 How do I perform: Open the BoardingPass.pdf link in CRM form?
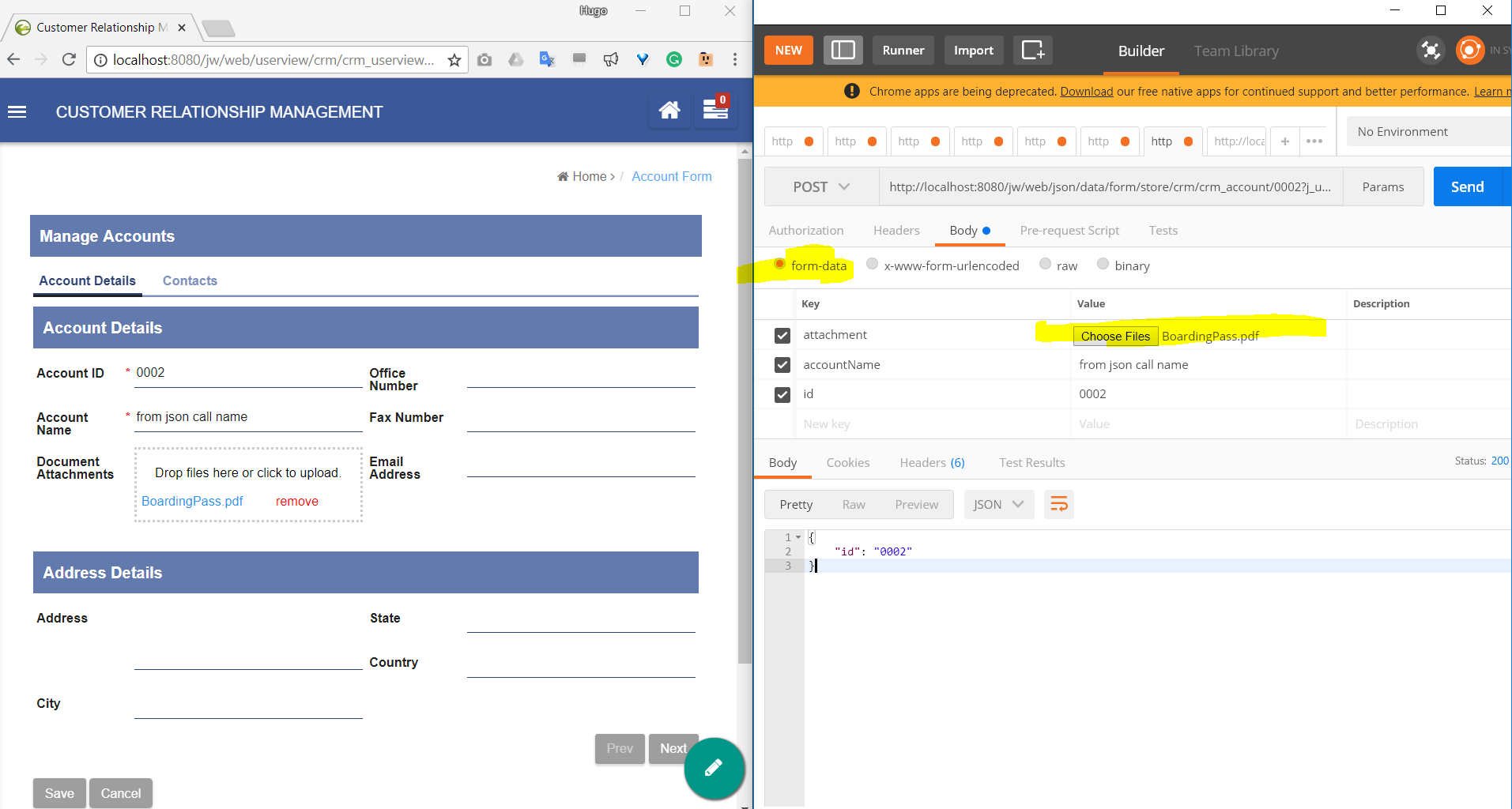pyautogui.click(x=192, y=501)
